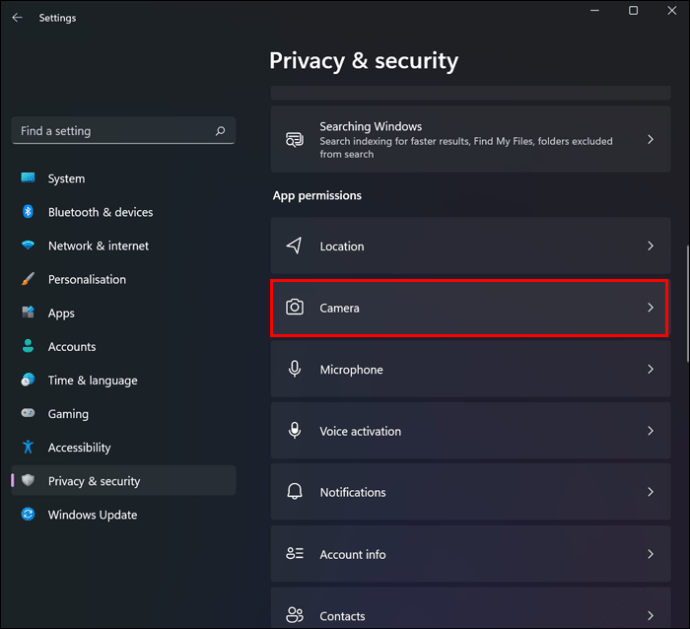This screenshot has width=690, height=629.
Task: Click the Wi-Fi Network icon in sidebar
Action: (28, 245)
